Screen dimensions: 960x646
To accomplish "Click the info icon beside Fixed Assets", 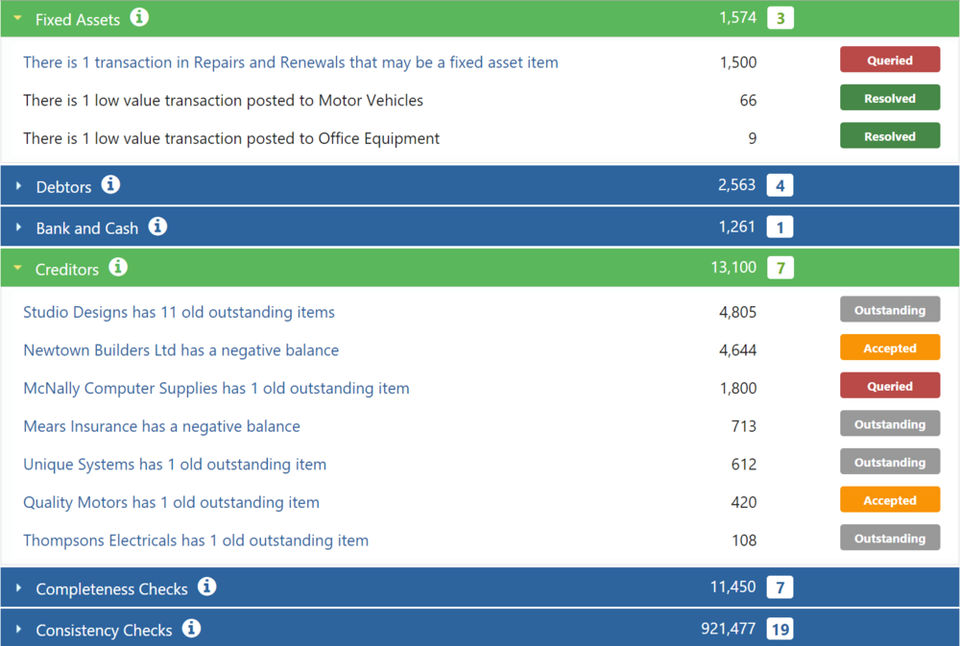I will [x=140, y=17].
